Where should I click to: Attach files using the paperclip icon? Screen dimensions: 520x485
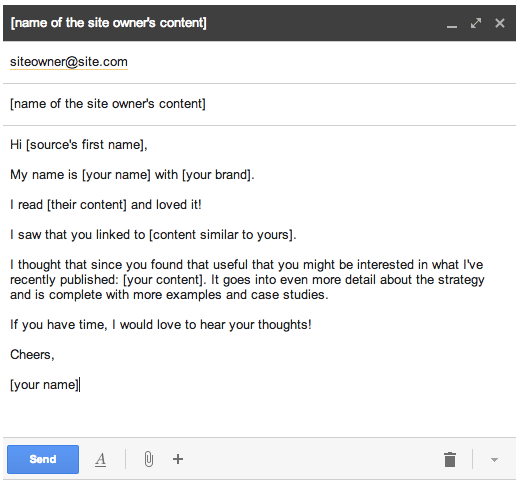click(x=149, y=459)
